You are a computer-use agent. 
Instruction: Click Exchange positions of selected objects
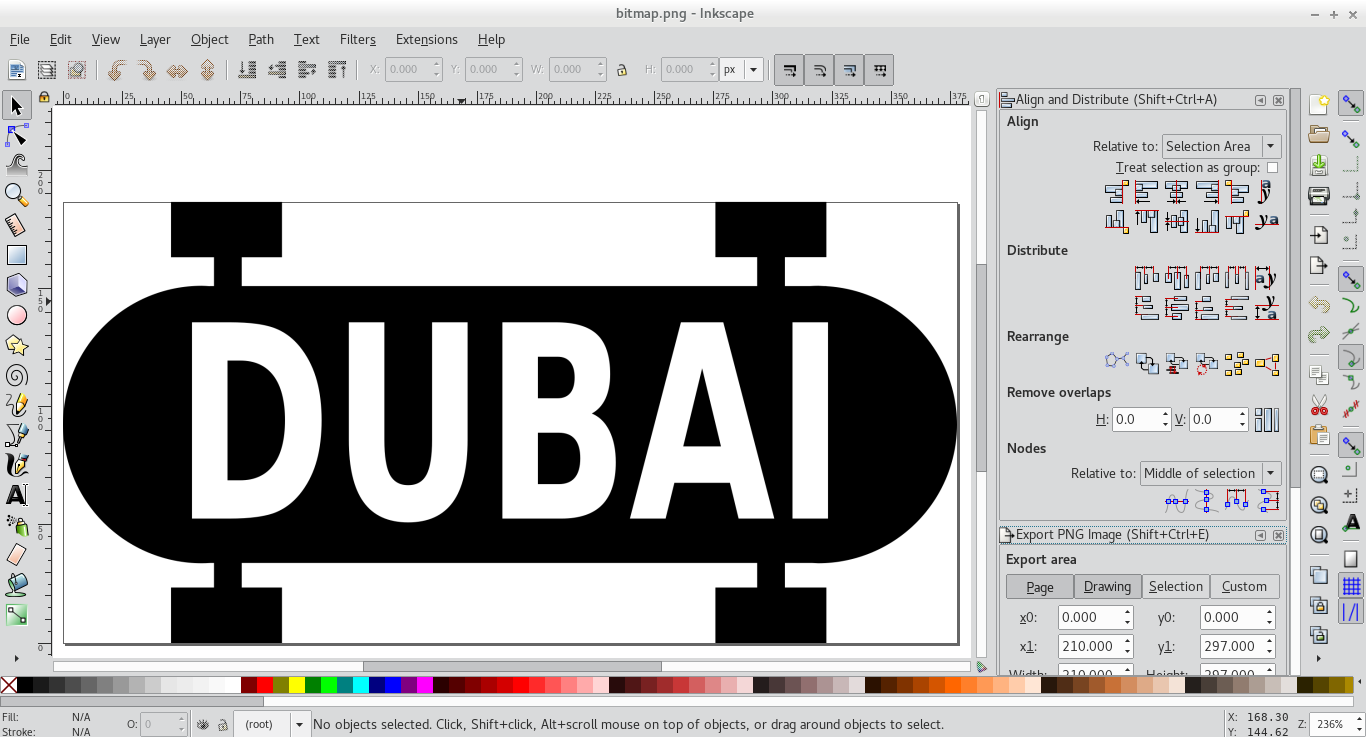point(1146,363)
